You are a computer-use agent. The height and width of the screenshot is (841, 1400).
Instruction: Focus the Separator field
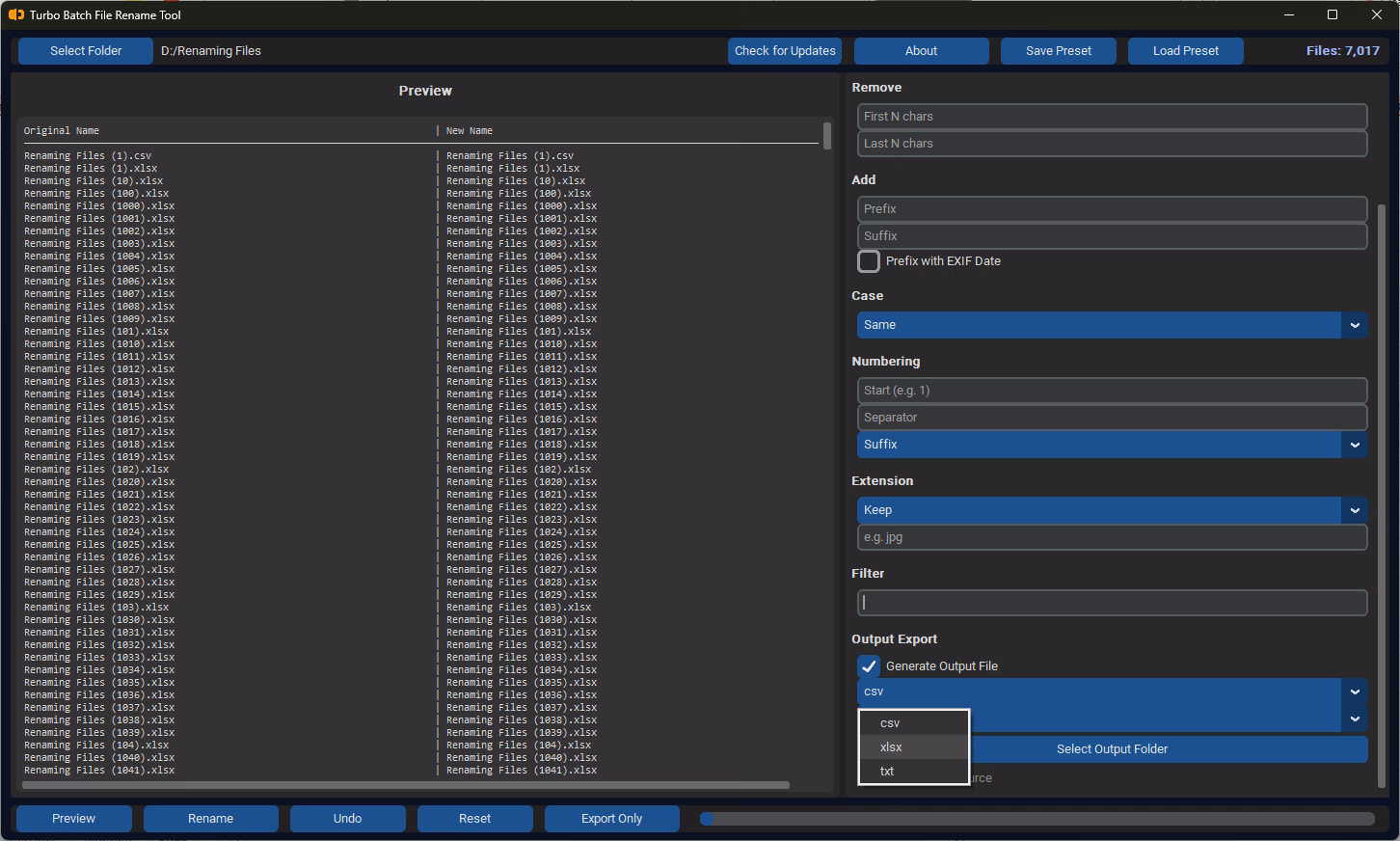pyautogui.click(x=1112, y=418)
